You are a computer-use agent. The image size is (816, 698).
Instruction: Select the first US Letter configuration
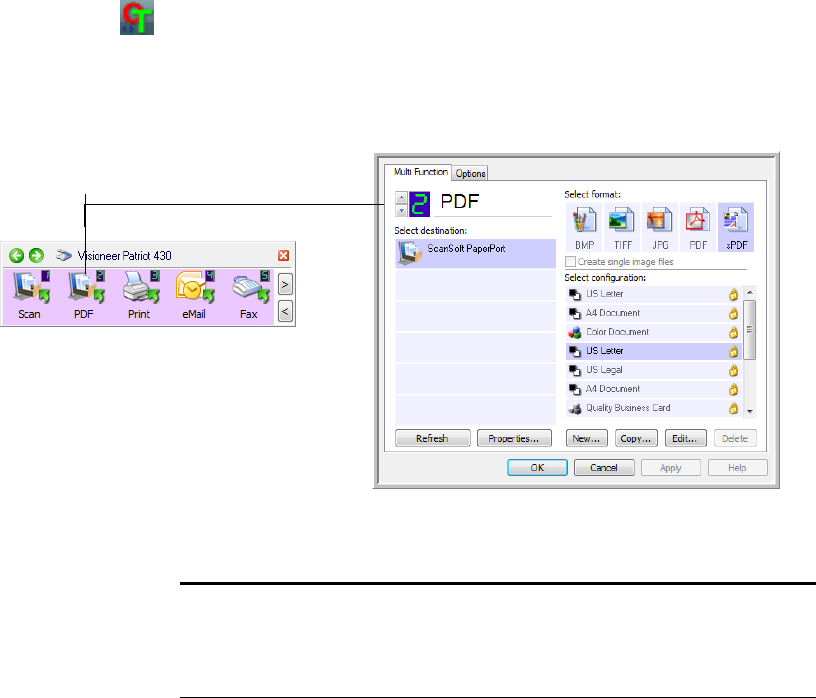[x=654, y=294]
